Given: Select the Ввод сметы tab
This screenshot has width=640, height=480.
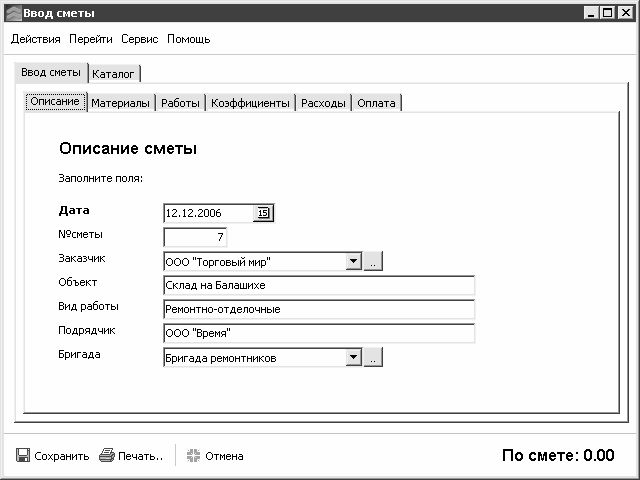Looking at the screenshot, I should [x=51, y=73].
